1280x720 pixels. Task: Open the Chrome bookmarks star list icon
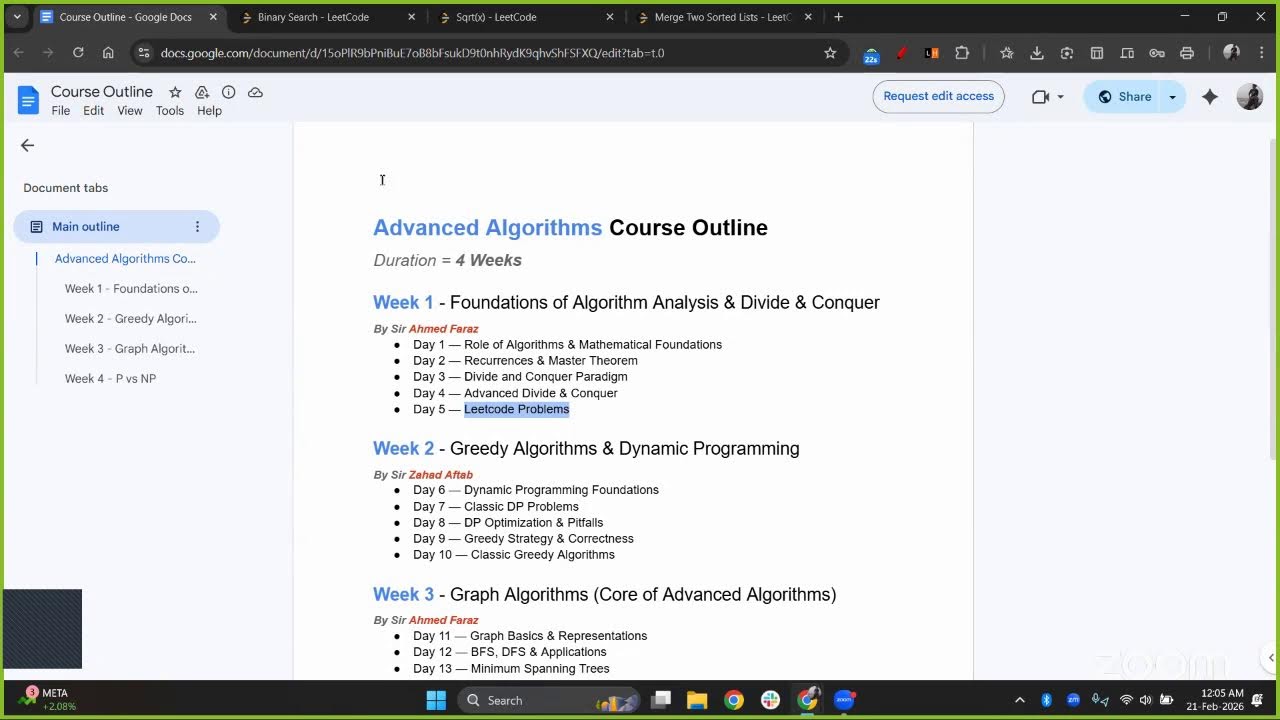(1007, 53)
